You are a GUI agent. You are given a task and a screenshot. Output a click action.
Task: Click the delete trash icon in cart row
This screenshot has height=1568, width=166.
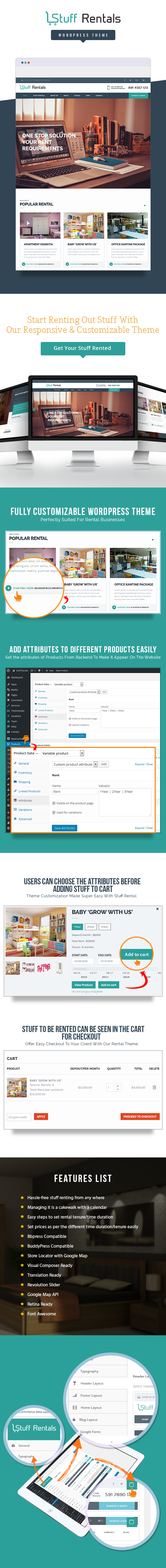[154, 1088]
